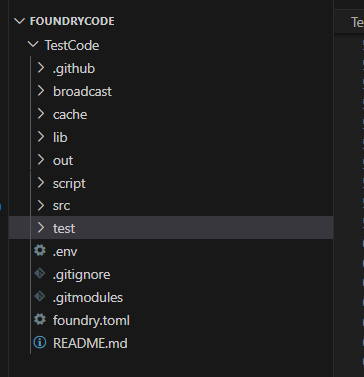Open the foundry.toml file
This screenshot has height=377, width=364.
[91, 321]
